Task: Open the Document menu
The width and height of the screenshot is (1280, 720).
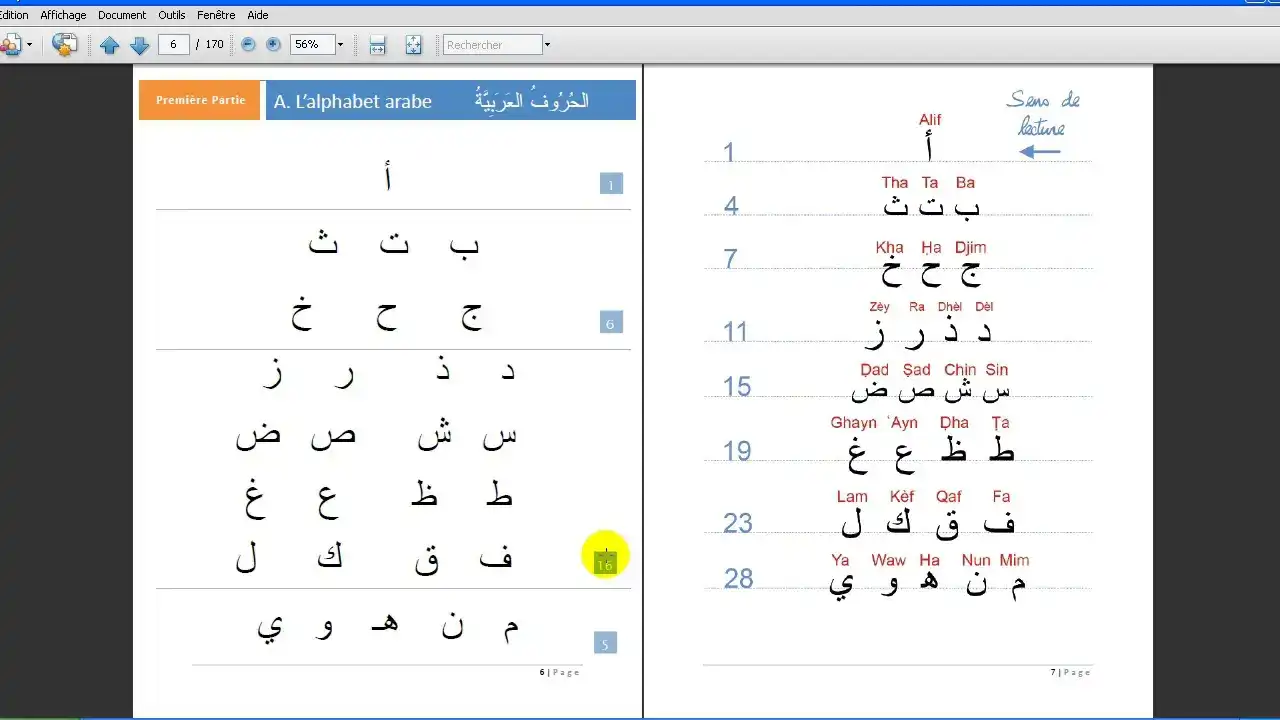Action: 122,15
